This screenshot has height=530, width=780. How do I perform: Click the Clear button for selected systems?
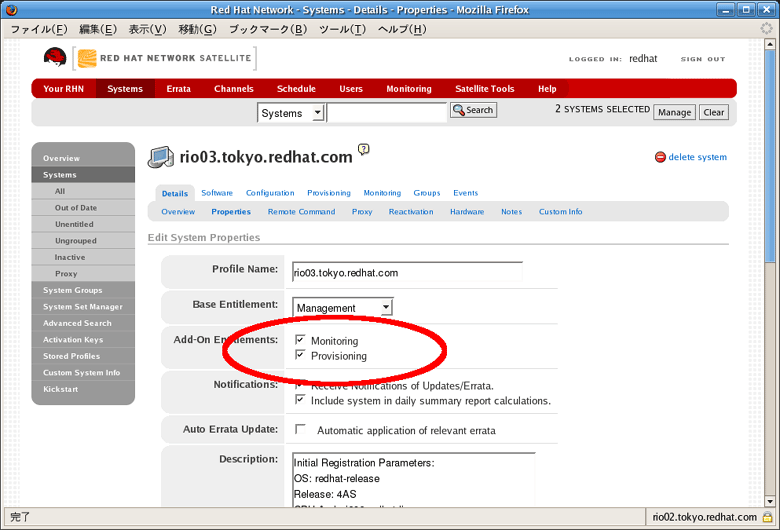(x=713, y=112)
